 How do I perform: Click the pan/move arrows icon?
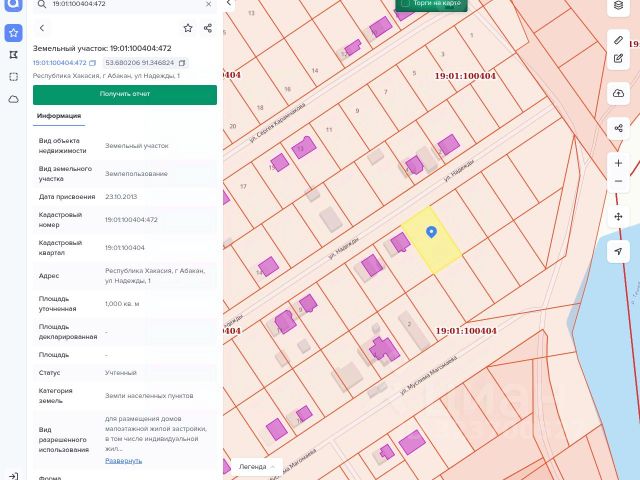618,216
